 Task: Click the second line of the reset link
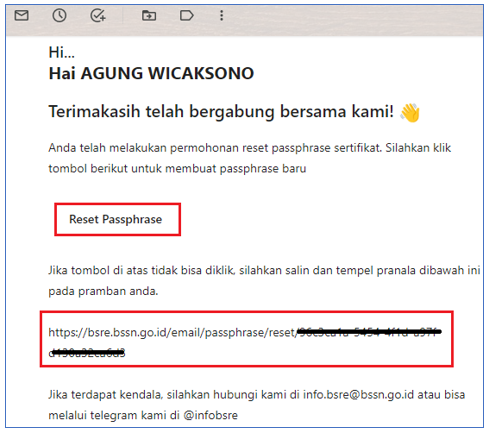pyautogui.click(x=87, y=353)
